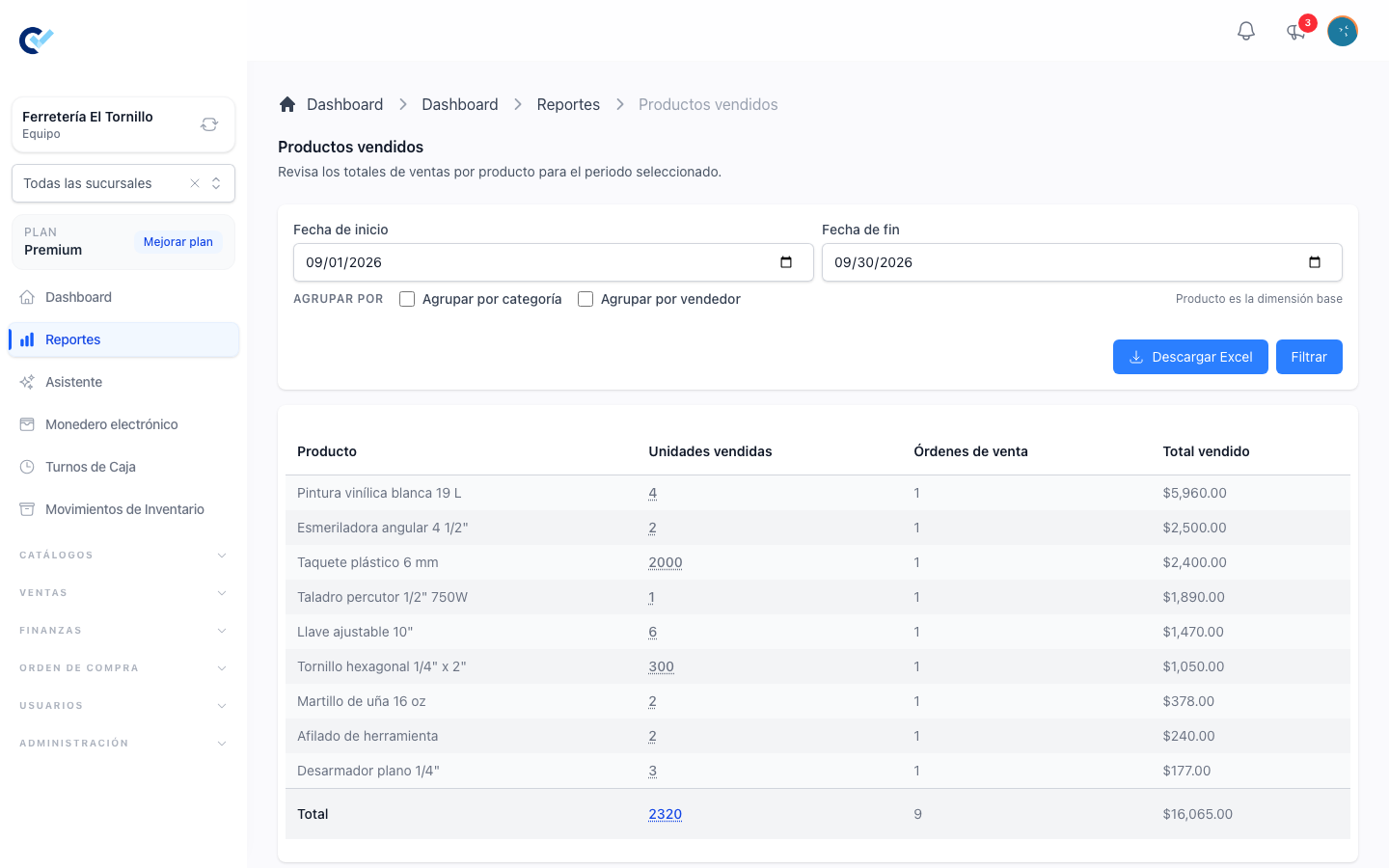The height and width of the screenshot is (868, 1389).
Task: Click the $5,960.00 total vendido cell
Action: point(1194,493)
